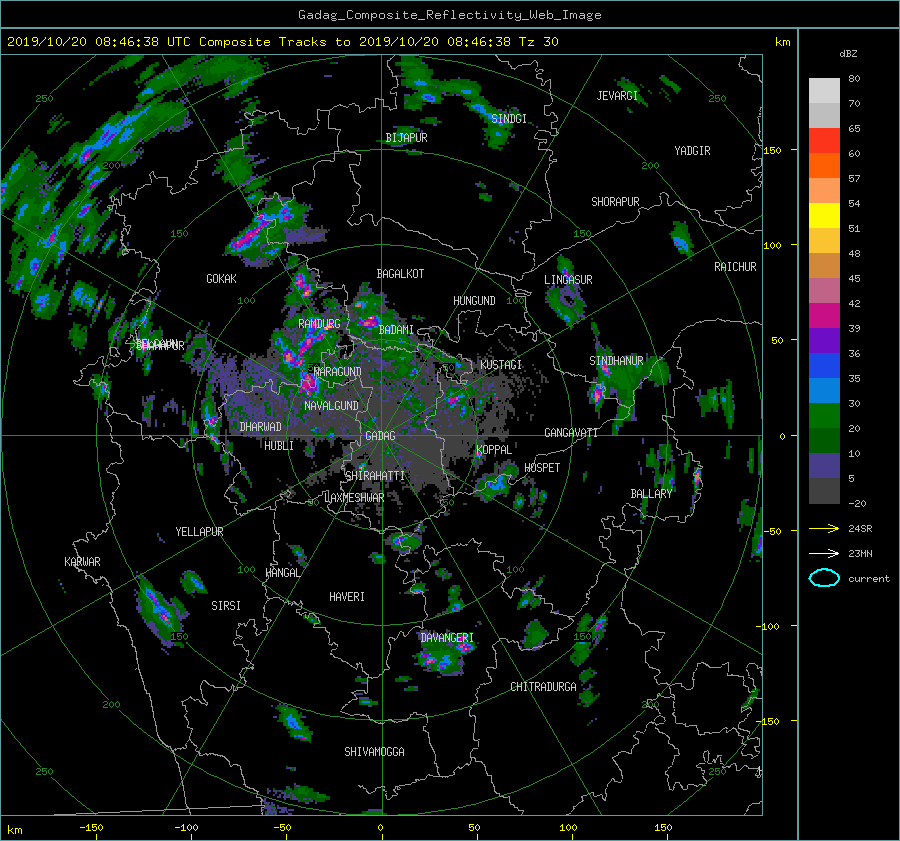
Task: Select the YELLAPUR label
Action: pyautogui.click(x=199, y=532)
